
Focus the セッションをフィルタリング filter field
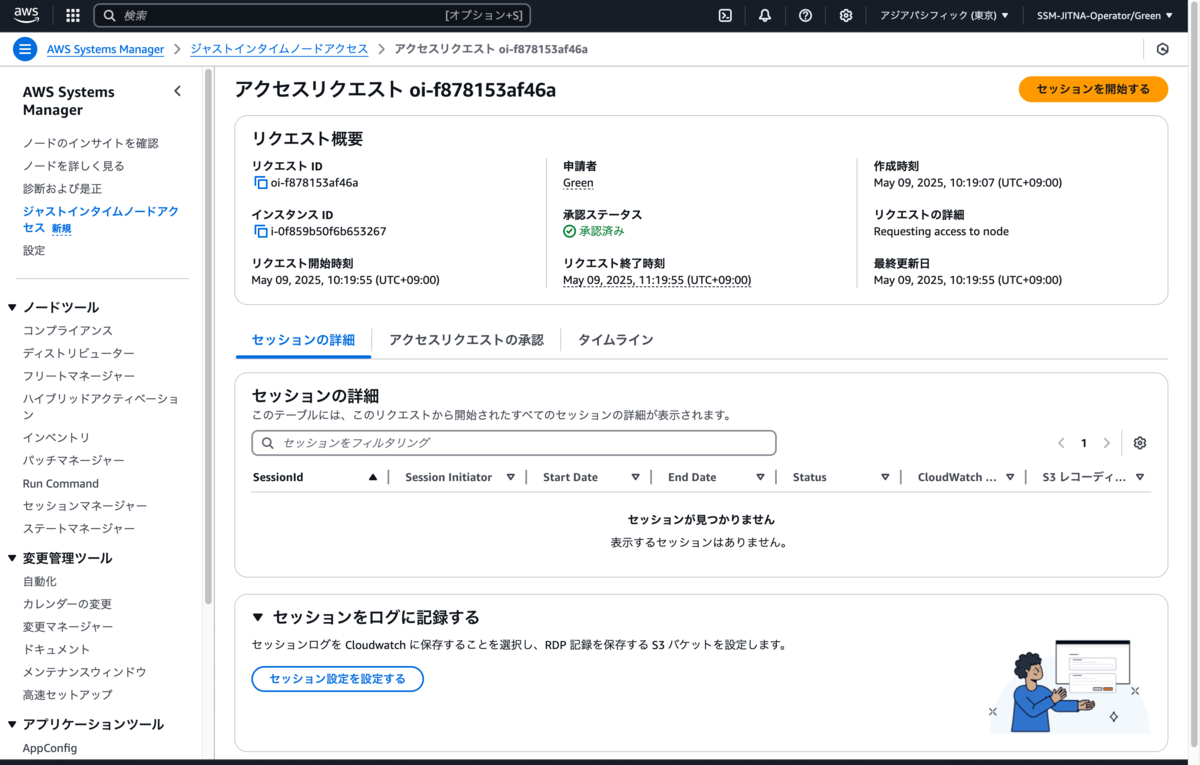pyautogui.click(x=514, y=443)
